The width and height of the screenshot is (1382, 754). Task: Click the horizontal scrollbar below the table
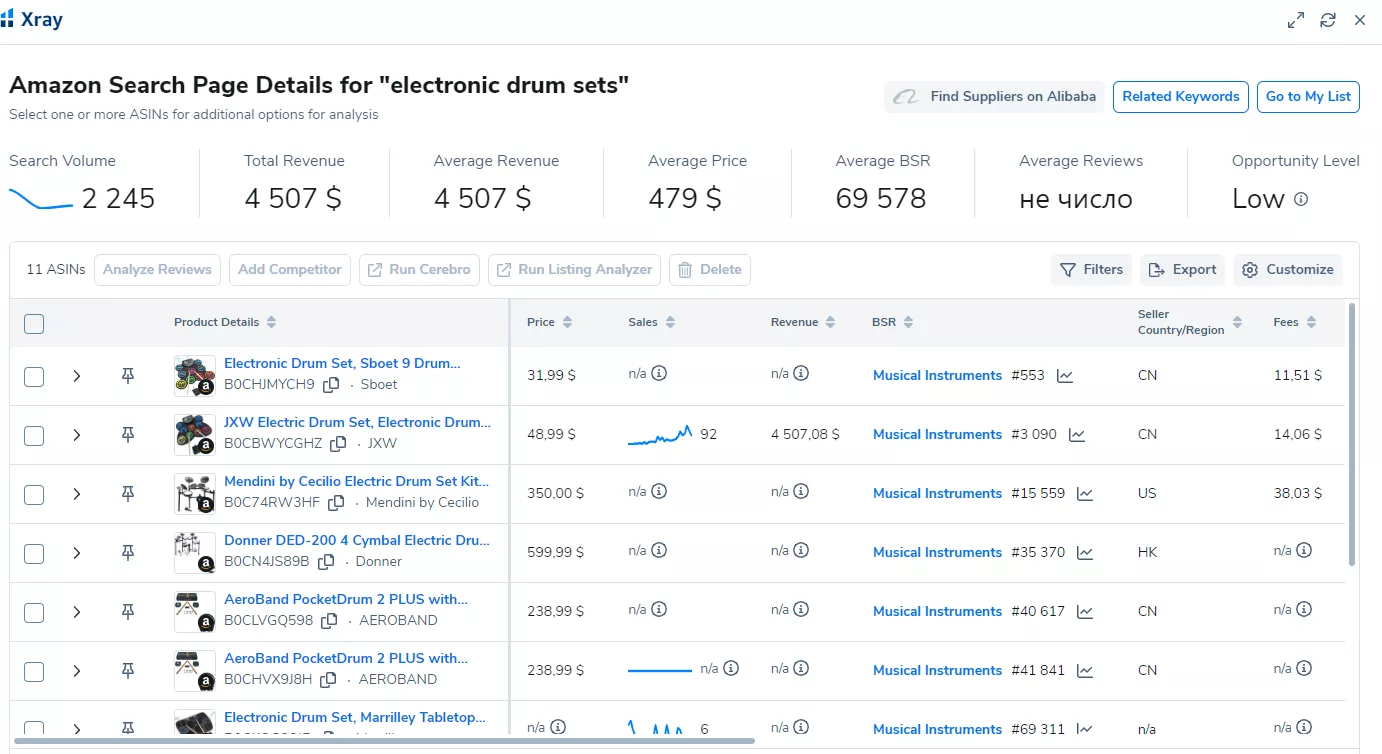[384, 741]
